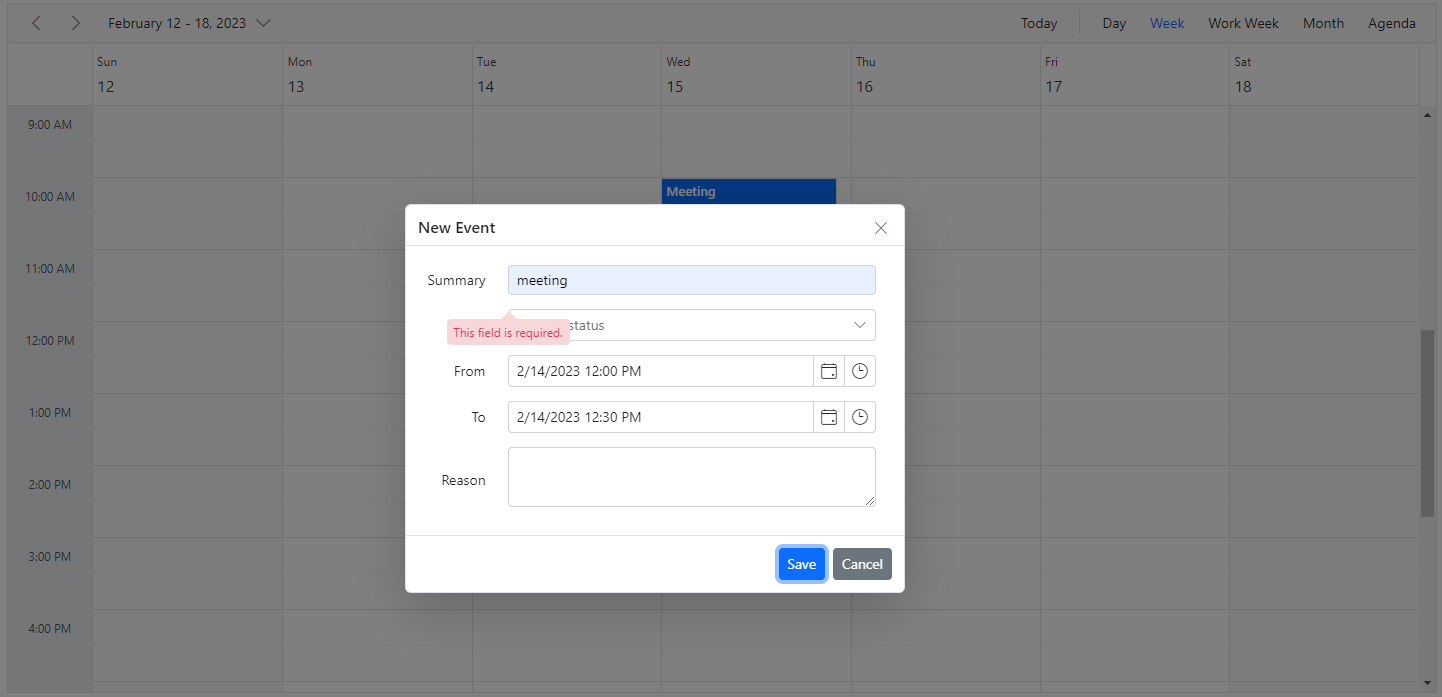Switch to Month view
Image resolution: width=1442 pixels, height=697 pixels.
coord(1323,23)
